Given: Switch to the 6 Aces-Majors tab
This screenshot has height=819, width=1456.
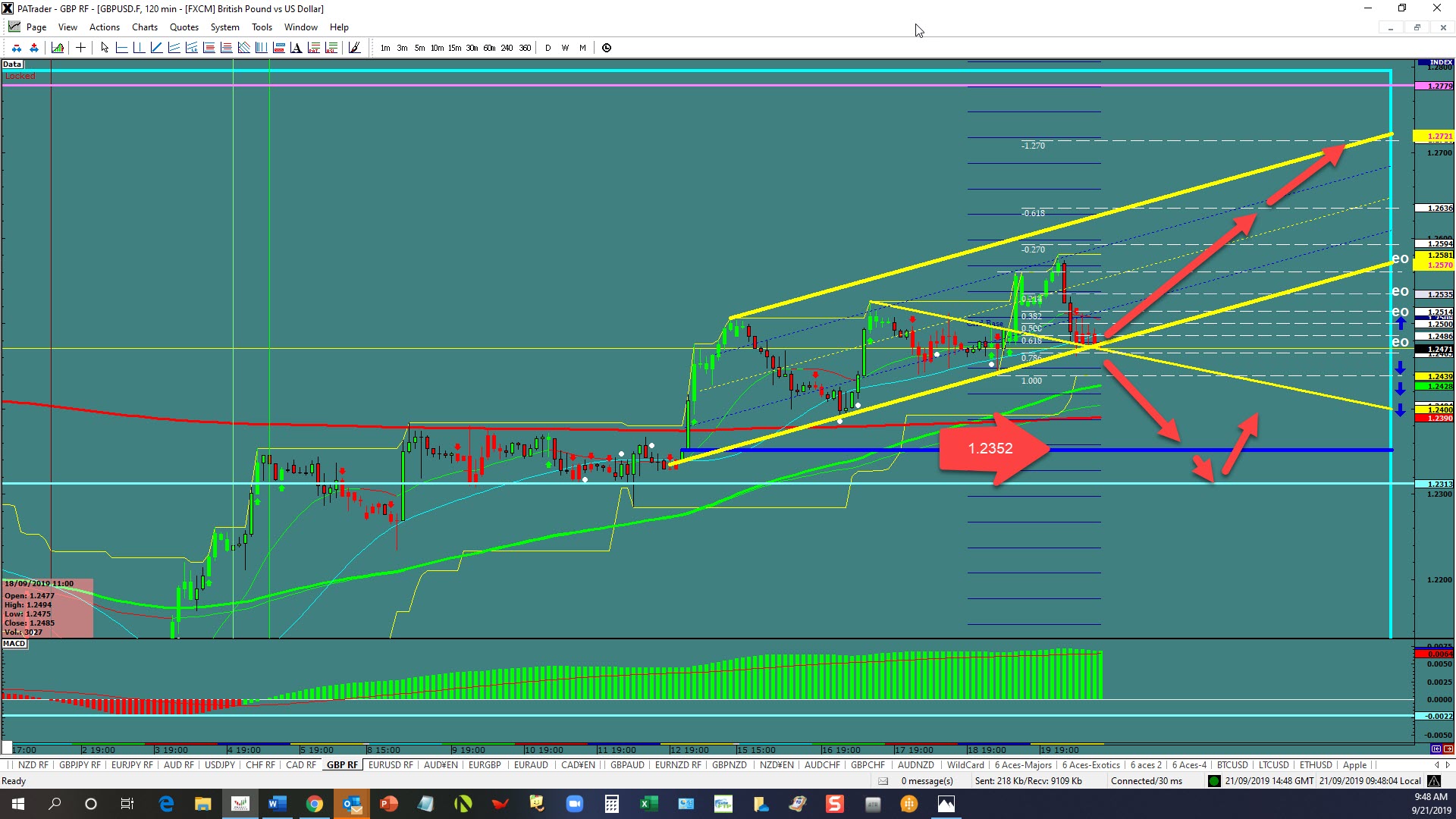Looking at the screenshot, I should click(x=1023, y=765).
